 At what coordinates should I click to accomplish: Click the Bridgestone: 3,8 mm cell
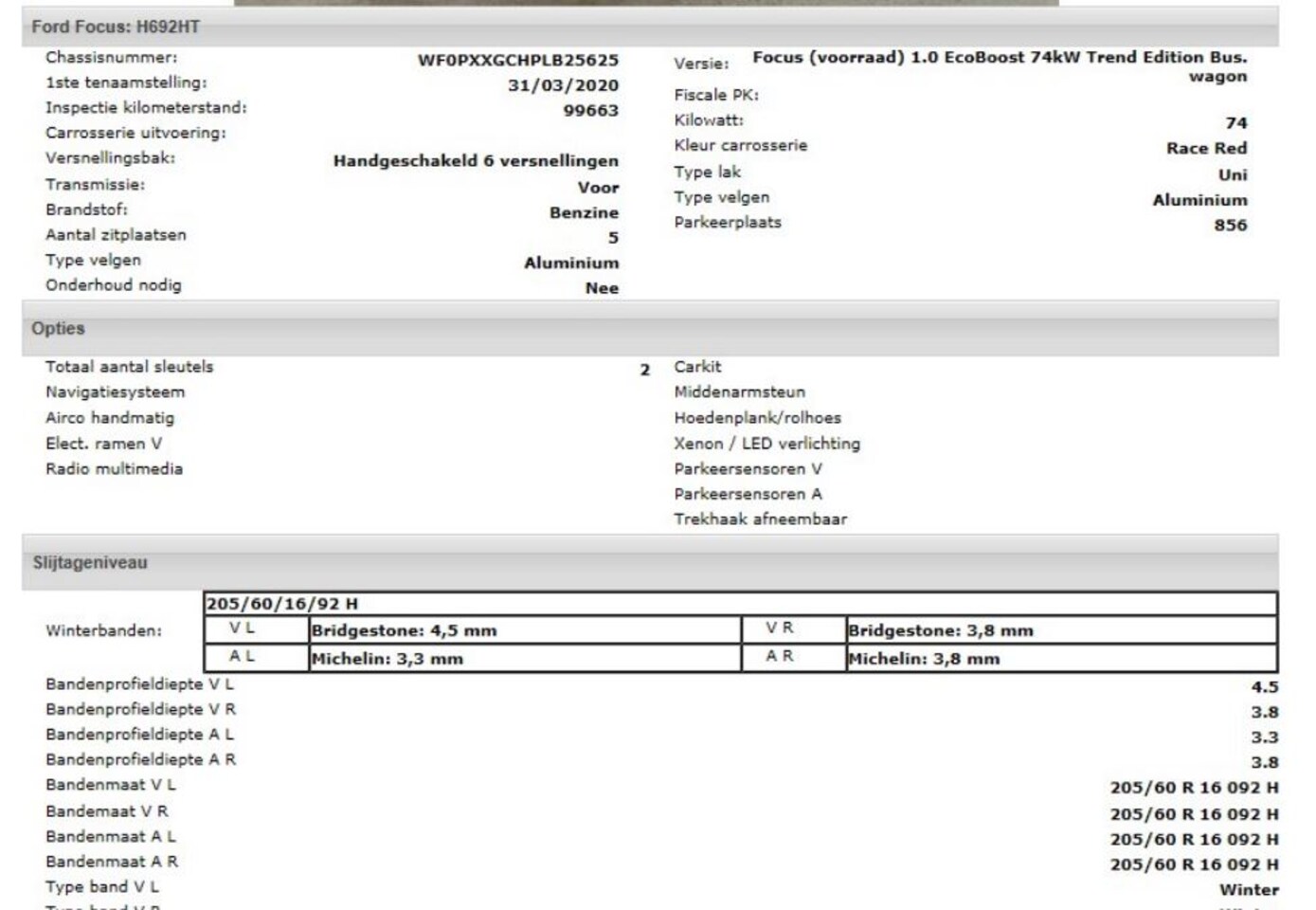[940, 630]
